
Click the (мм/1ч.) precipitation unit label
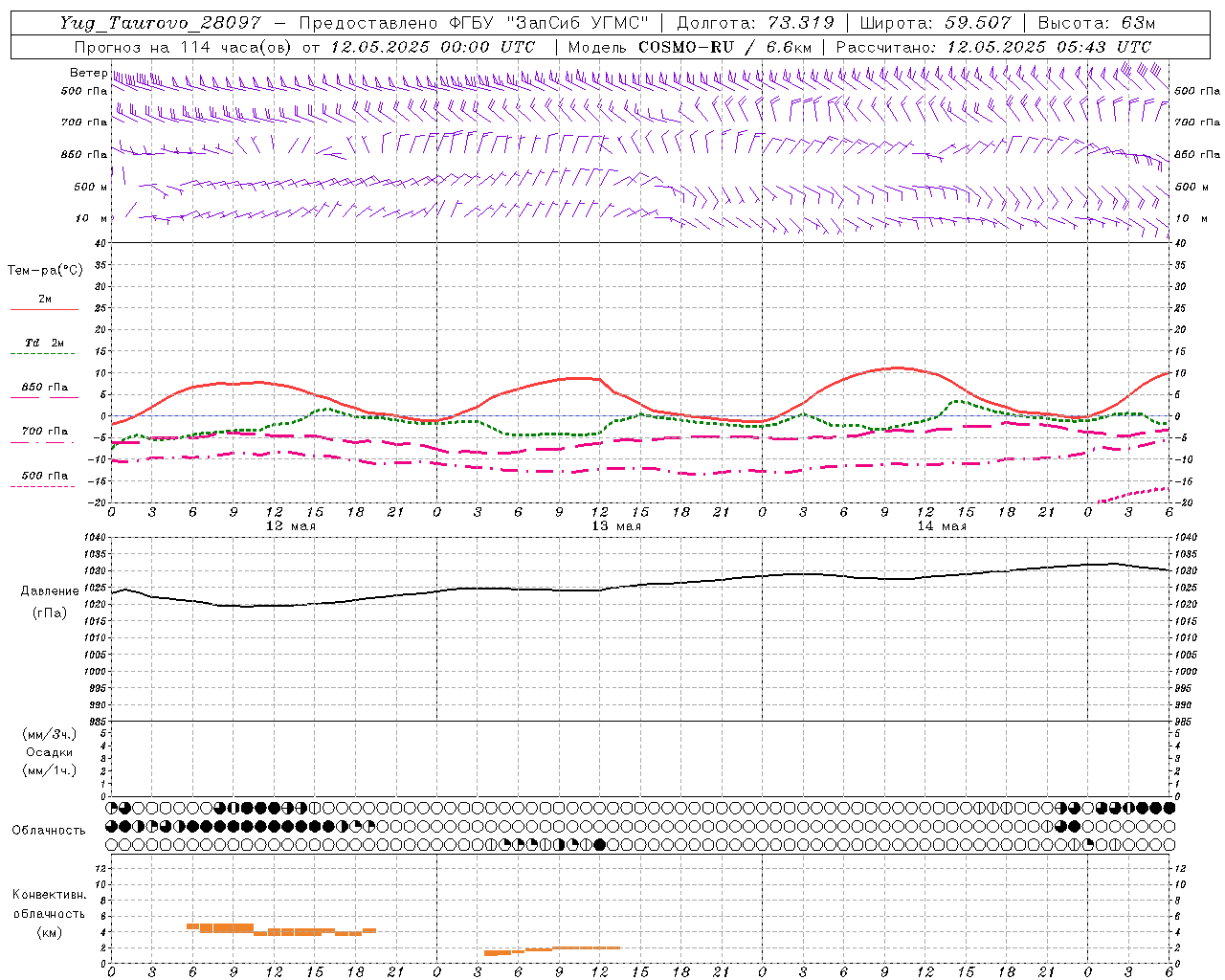pyautogui.click(x=50, y=770)
